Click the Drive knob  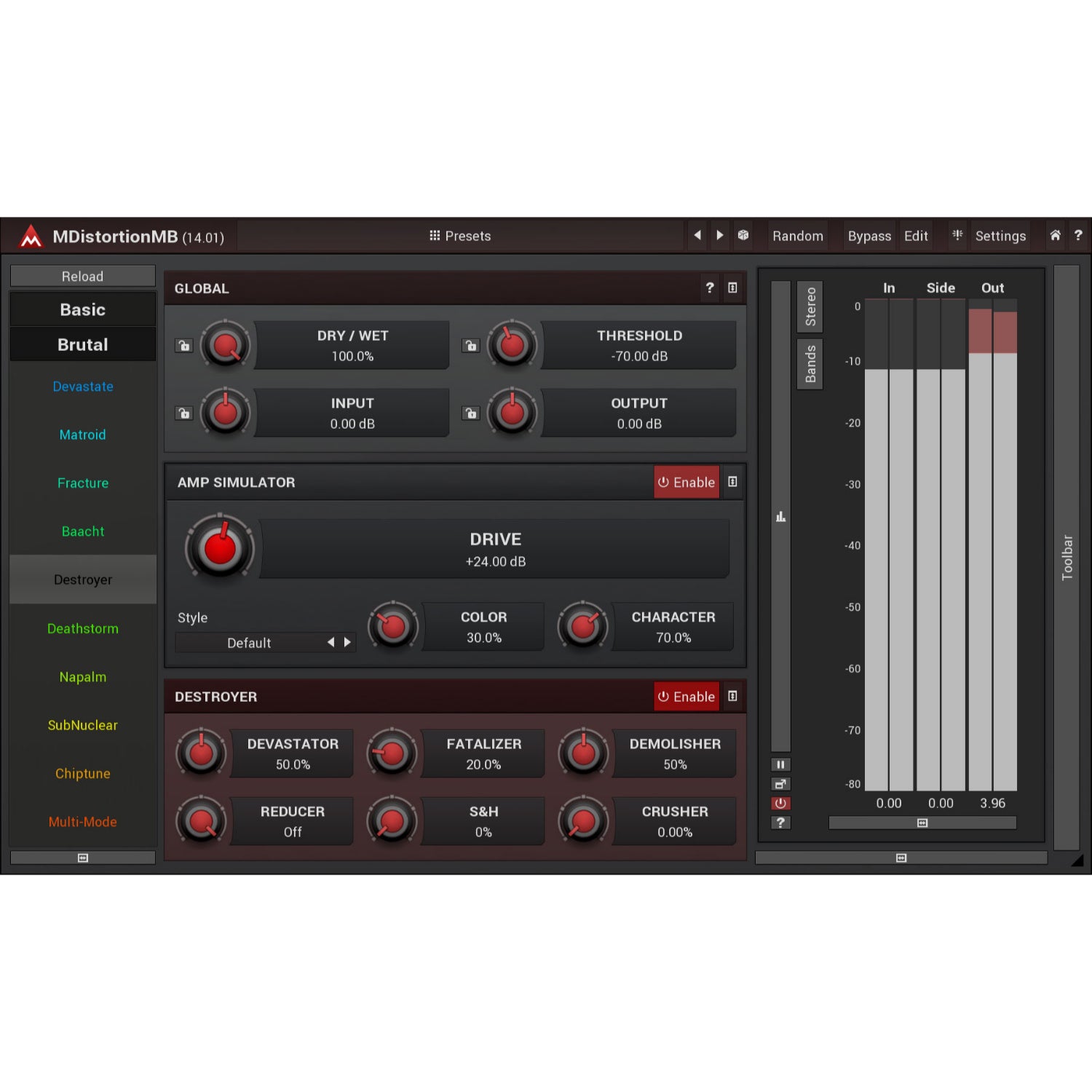point(220,548)
